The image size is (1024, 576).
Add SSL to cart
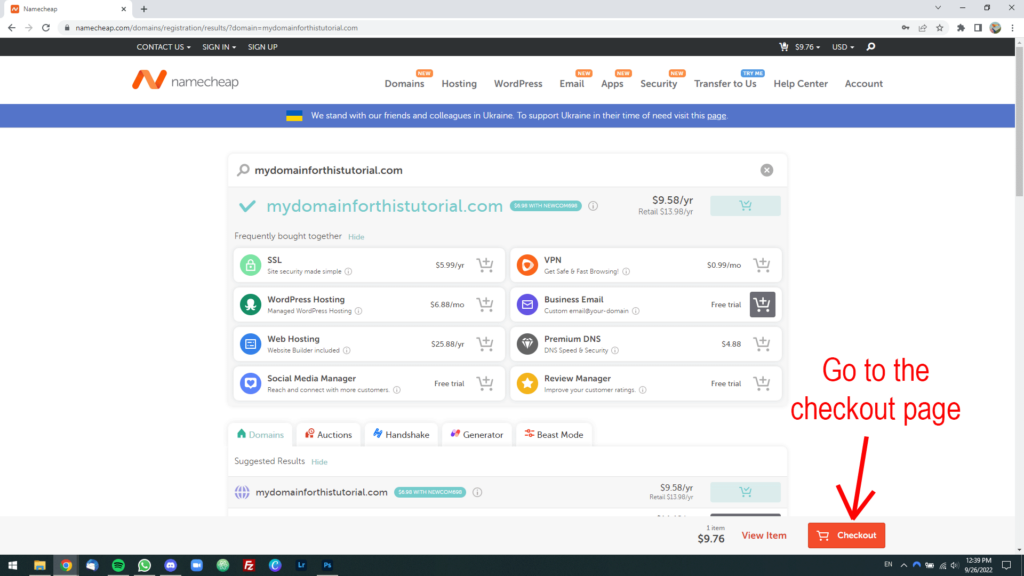[485, 264]
